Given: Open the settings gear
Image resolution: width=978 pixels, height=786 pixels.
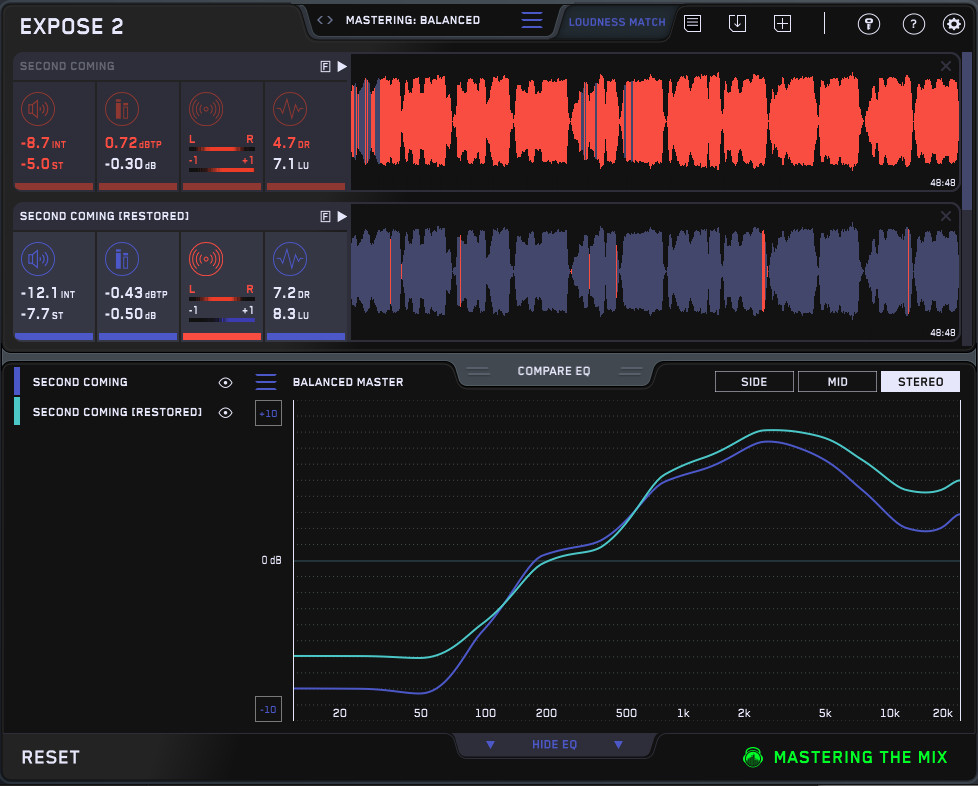Looking at the screenshot, I should [x=954, y=24].
